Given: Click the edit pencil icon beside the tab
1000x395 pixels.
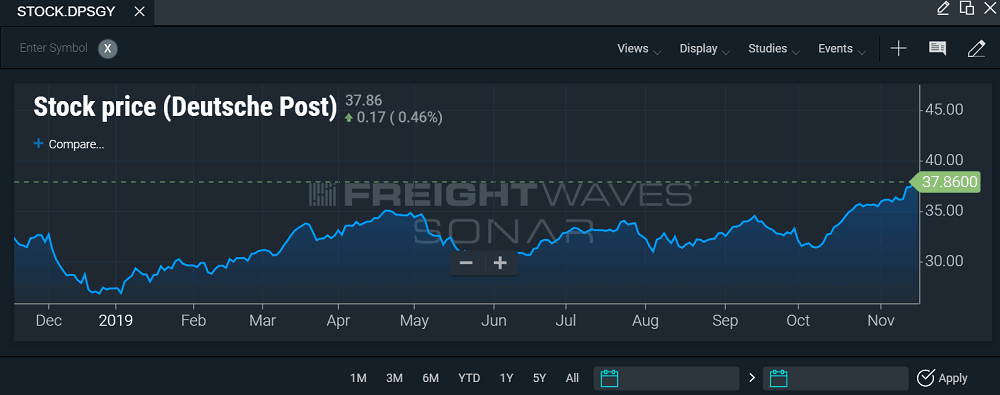Looking at the screenshot, I should 943,8.
